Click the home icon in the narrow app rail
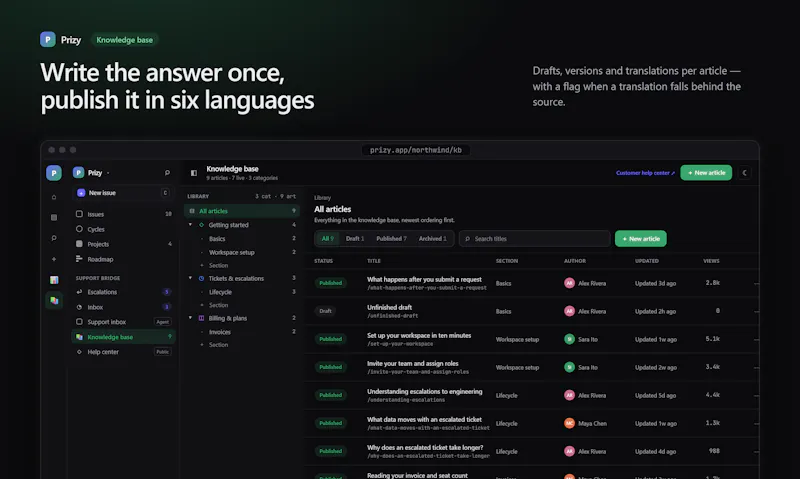800x479 pixels. click(54, 197)
